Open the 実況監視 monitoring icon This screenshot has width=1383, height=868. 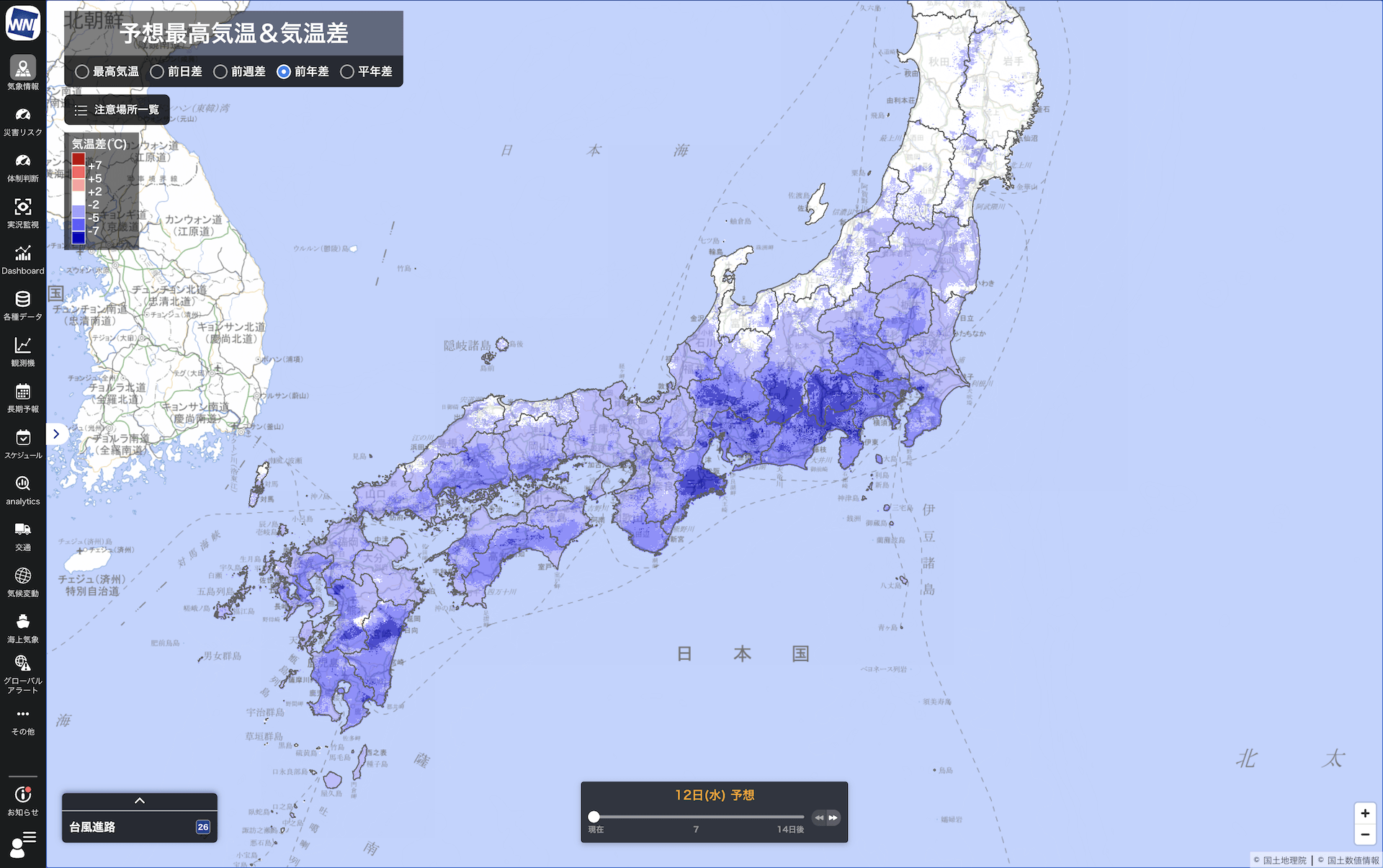coord(23,207)
